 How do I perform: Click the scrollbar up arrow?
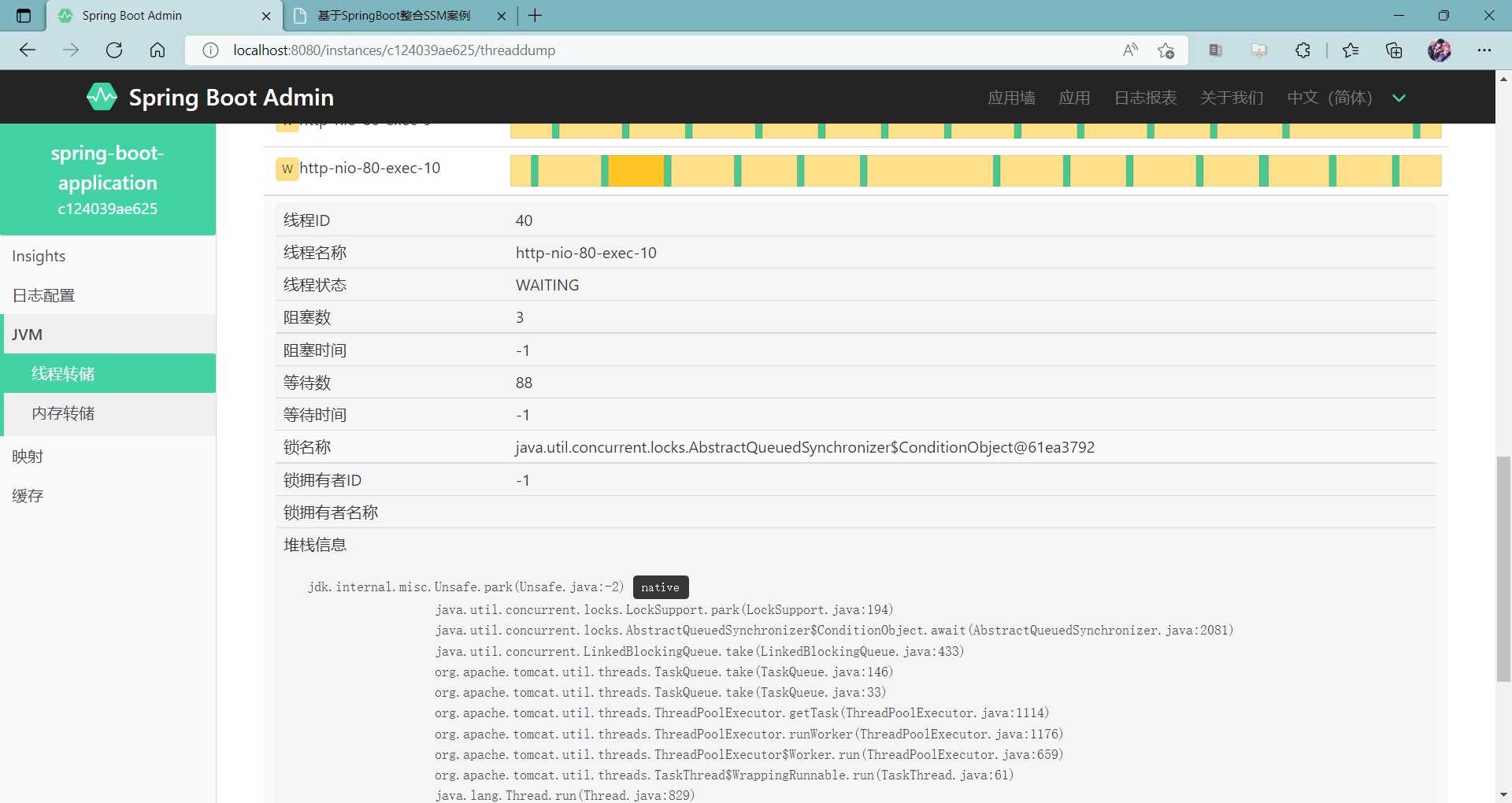pos(1503,79)
